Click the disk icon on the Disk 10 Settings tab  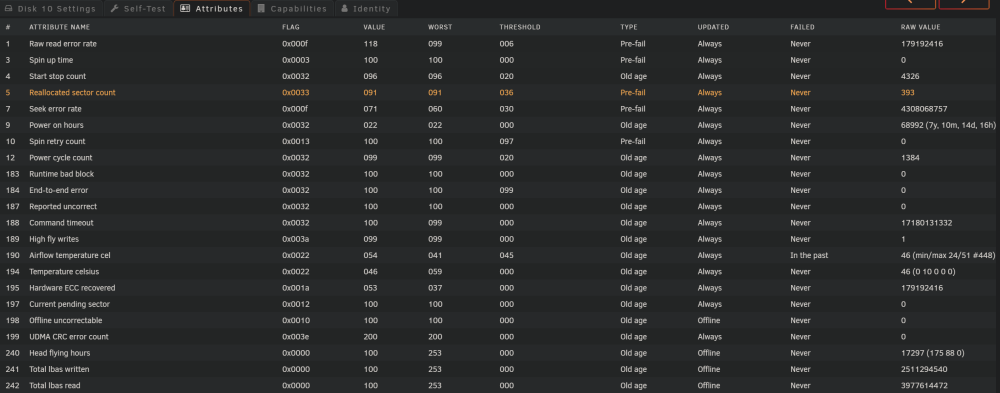click(9, 9)
